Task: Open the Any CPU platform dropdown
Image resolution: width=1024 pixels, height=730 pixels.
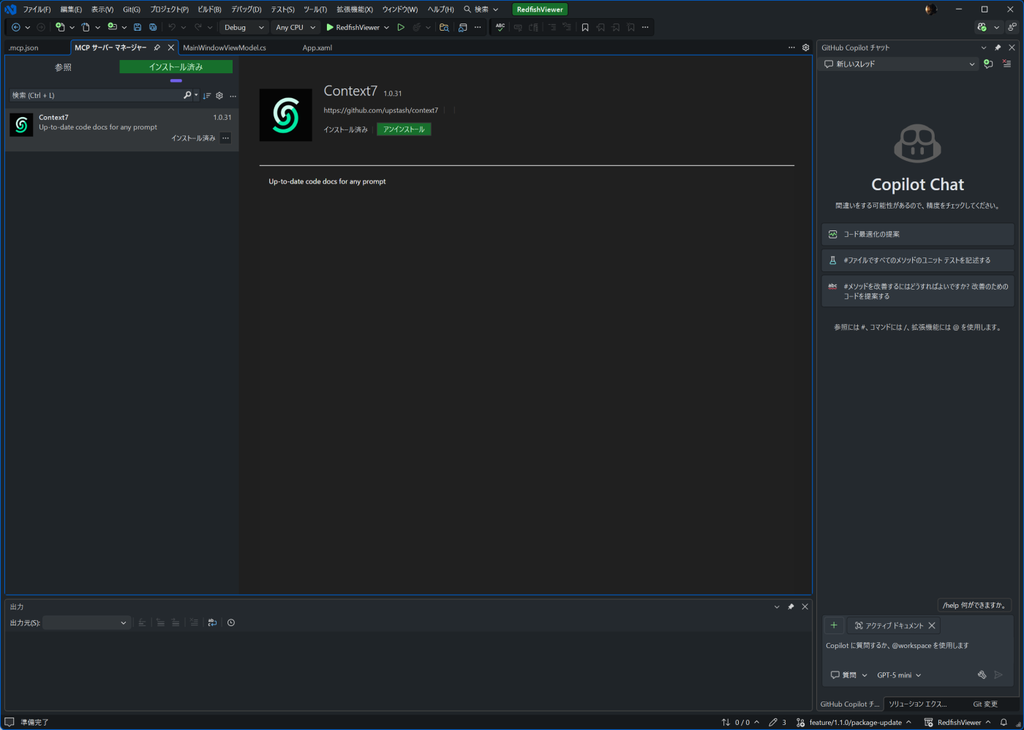Action: (x=295, y=27)
